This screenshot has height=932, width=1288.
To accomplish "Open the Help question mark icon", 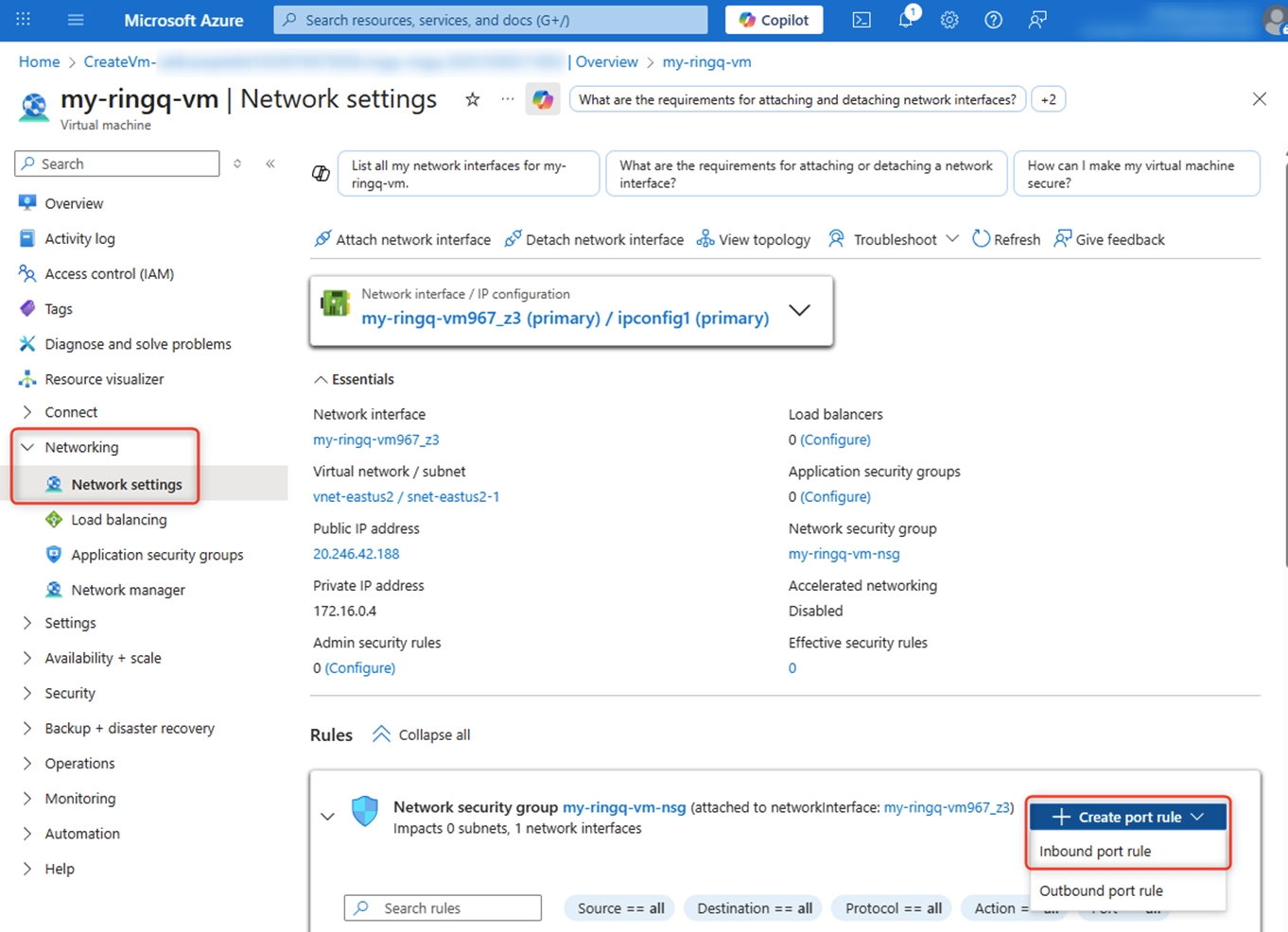I will 992,19.
